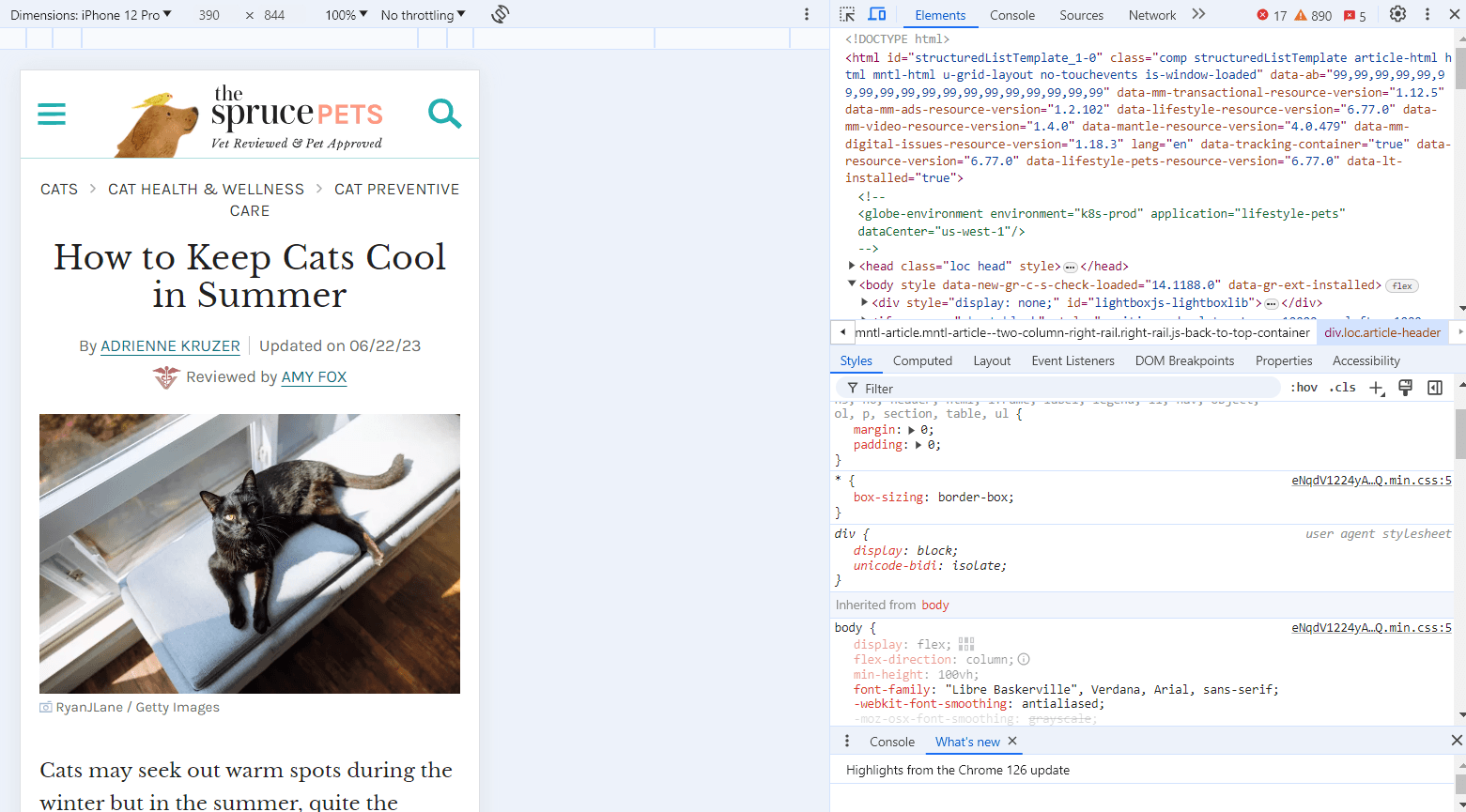This screenshot has width=1466, height=812.
Task: Open the Properties tab
Action: [1284, 360]
